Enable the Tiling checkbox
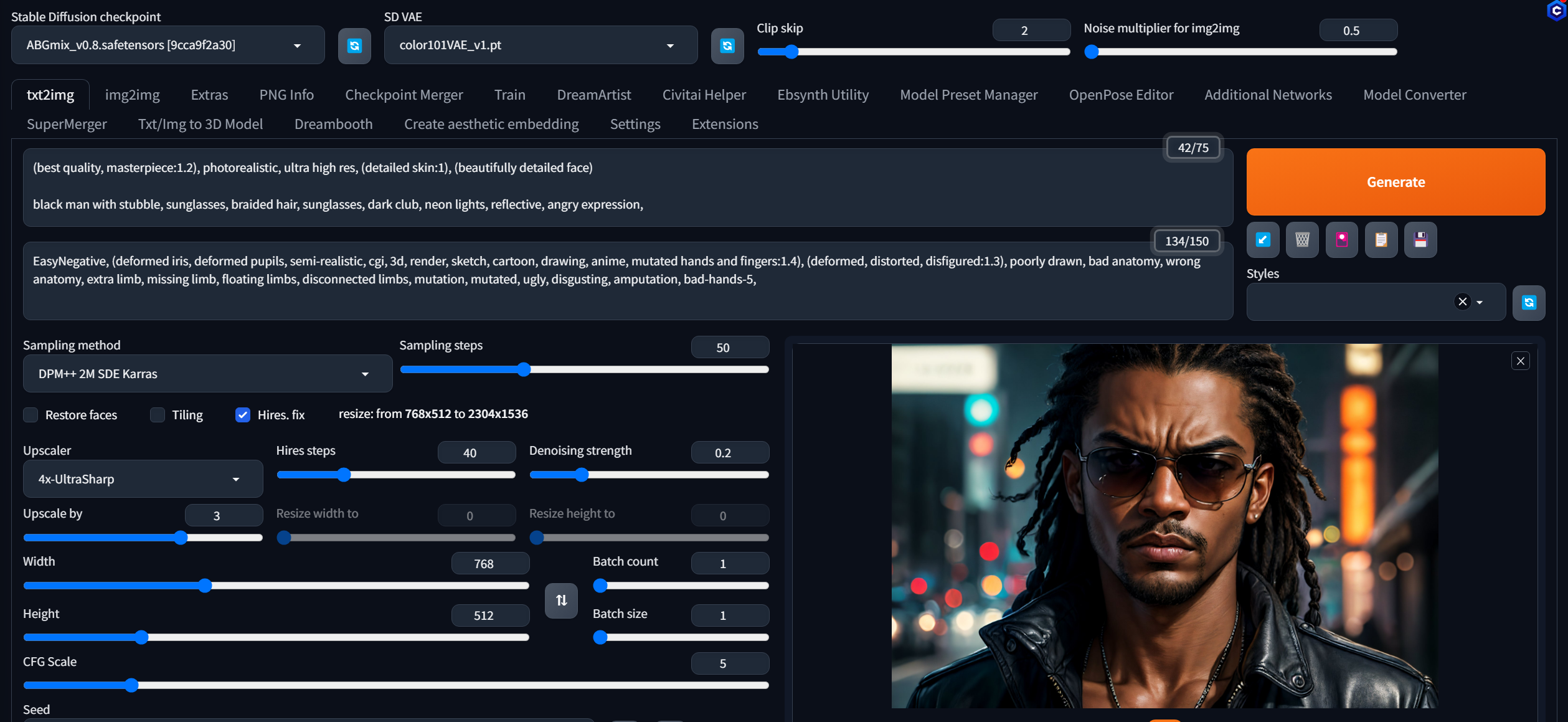Image resolution: width=1568 pixels, height=722 pixels. pos(158,415)
